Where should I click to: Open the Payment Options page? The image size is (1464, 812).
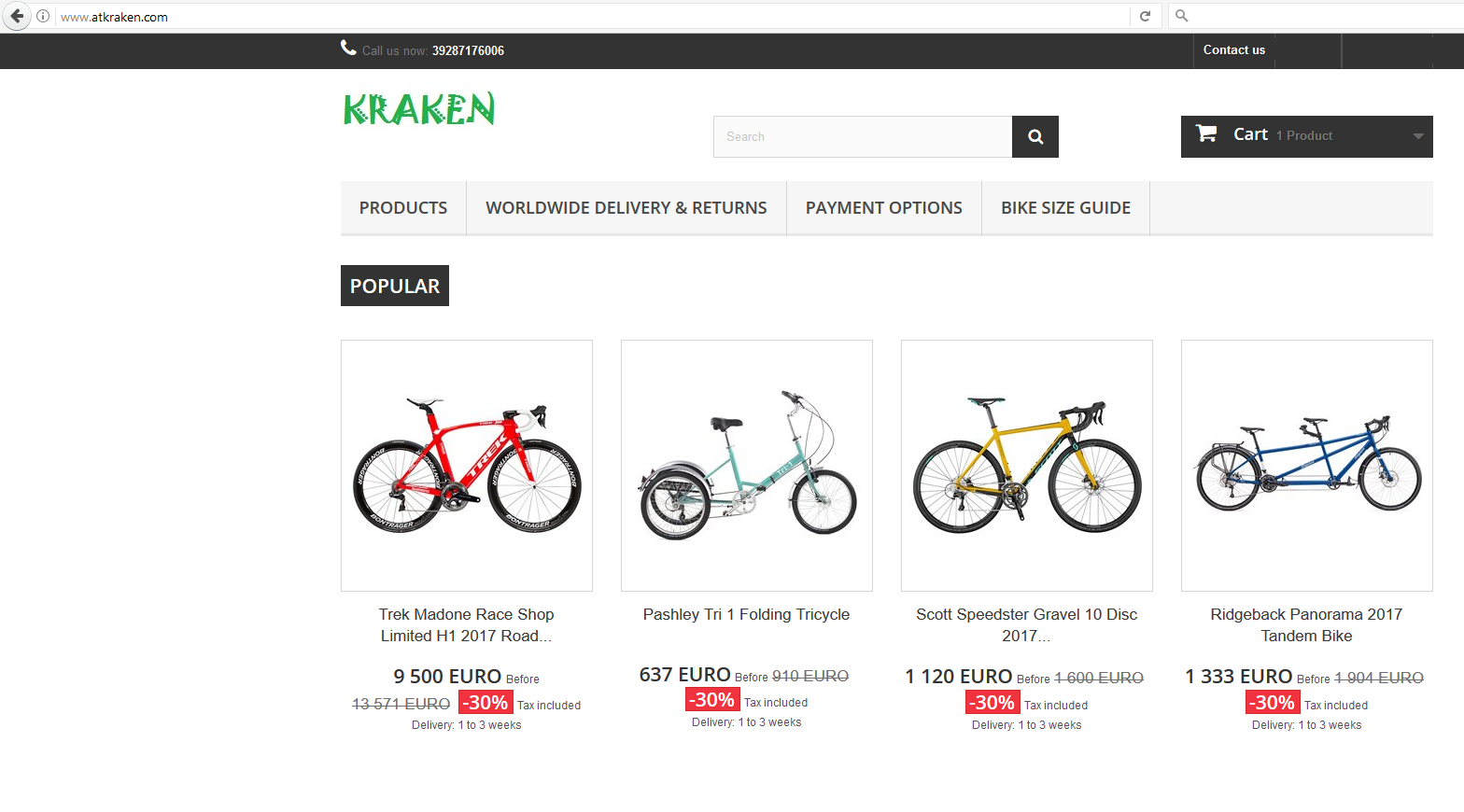[x=884, y=208]
